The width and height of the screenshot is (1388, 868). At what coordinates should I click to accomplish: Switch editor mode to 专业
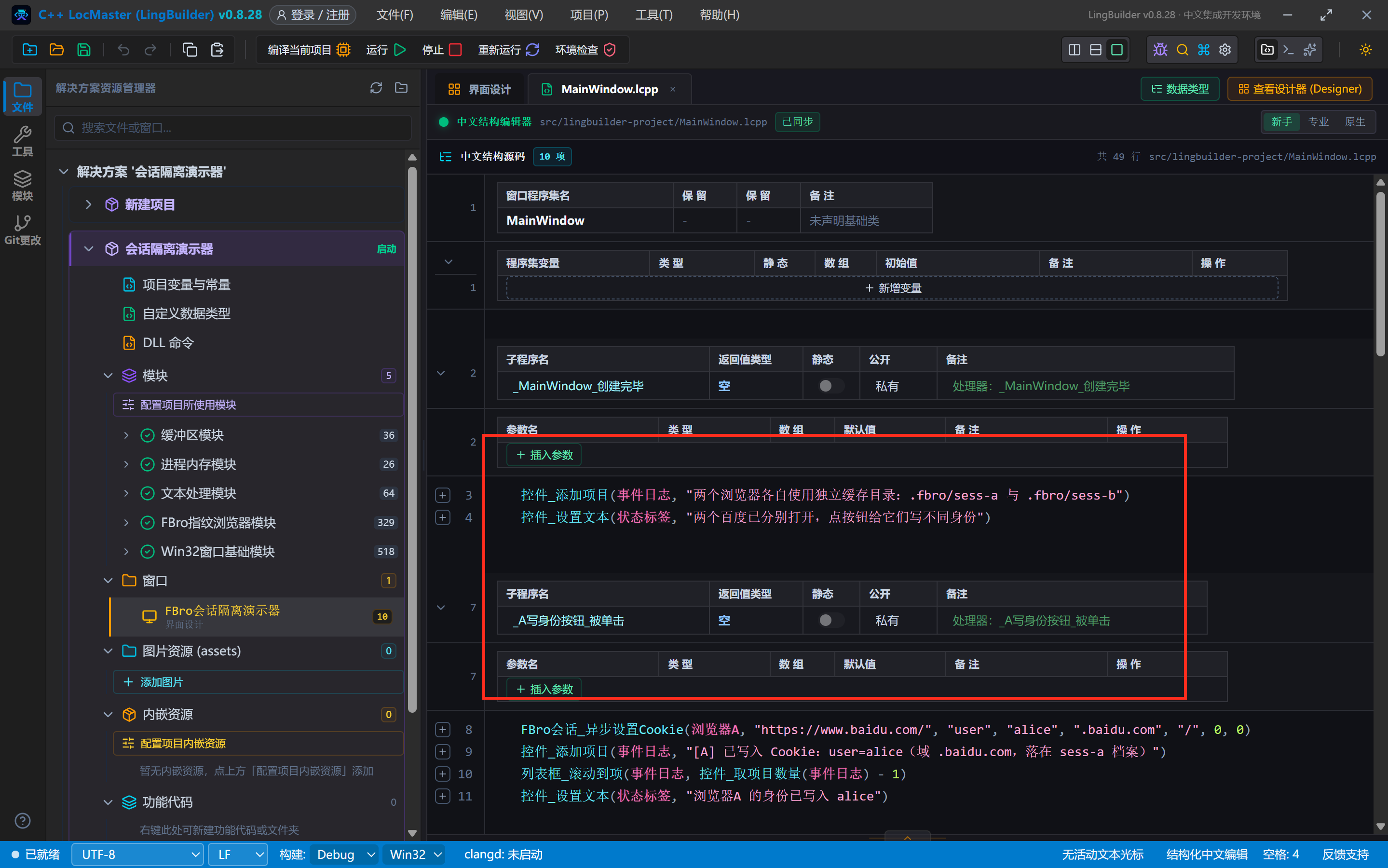[1319, 122]
